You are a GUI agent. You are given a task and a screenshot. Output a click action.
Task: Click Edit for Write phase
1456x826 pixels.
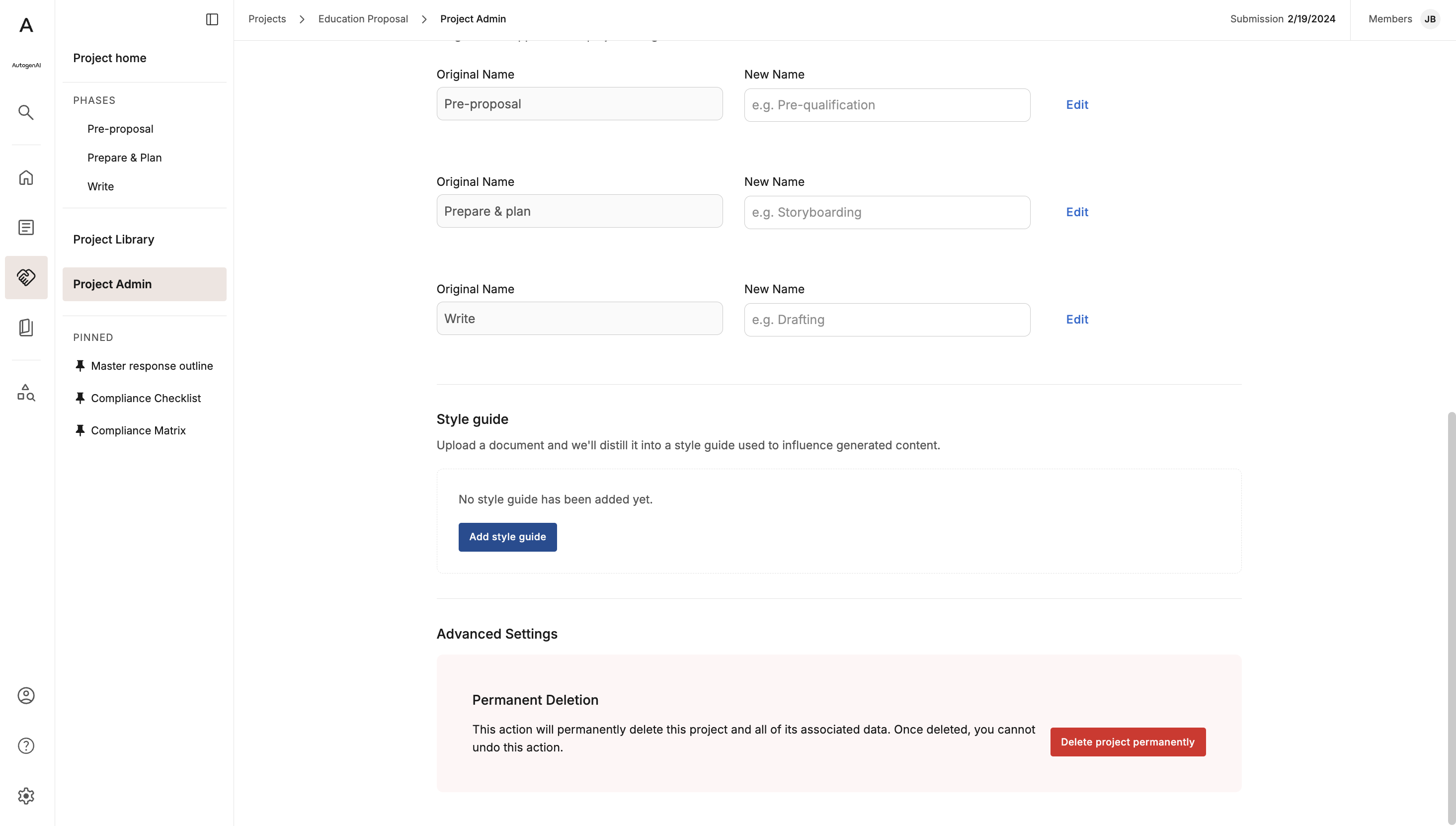click(1077, 320)
